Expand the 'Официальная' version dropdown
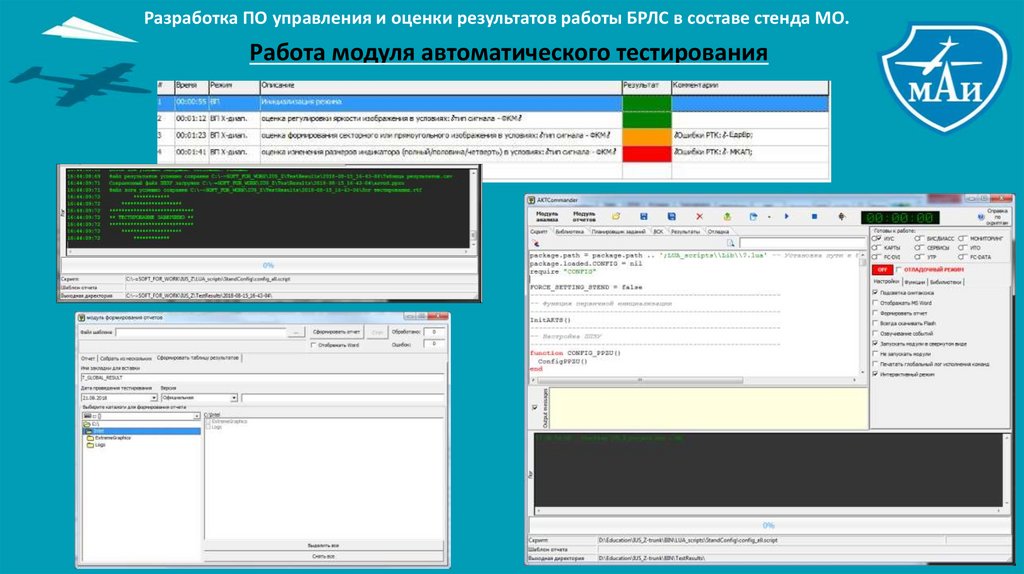The image size is (1024, 574). 233,397
